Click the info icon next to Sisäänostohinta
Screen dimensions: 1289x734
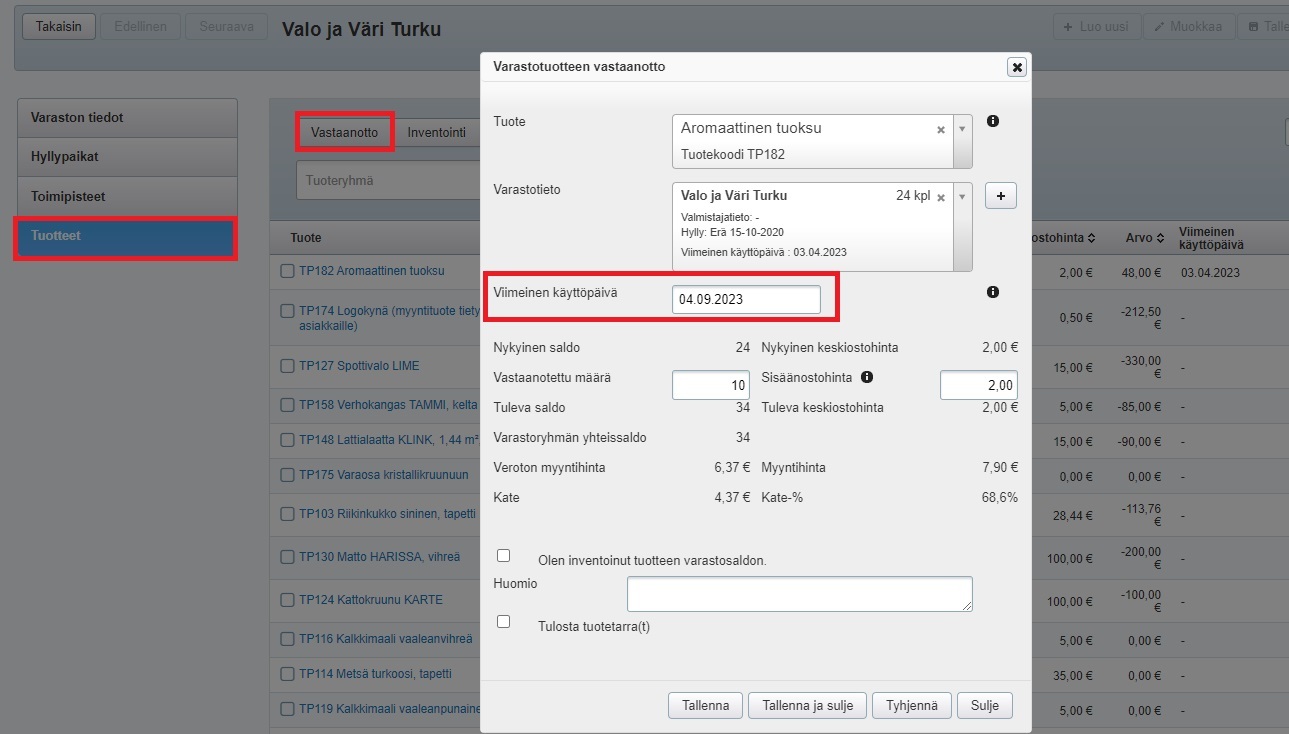pos(867,378)
